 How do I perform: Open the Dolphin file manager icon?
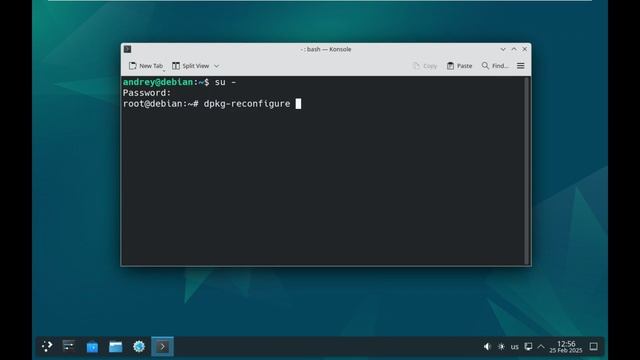tap(116, 347)
